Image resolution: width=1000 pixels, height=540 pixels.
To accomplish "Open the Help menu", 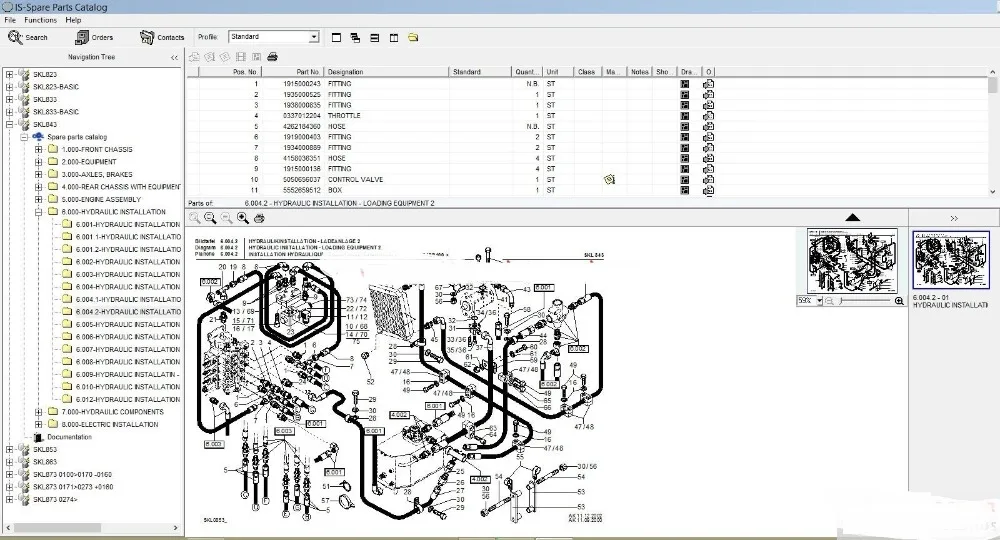I will (x=73, y=20).
